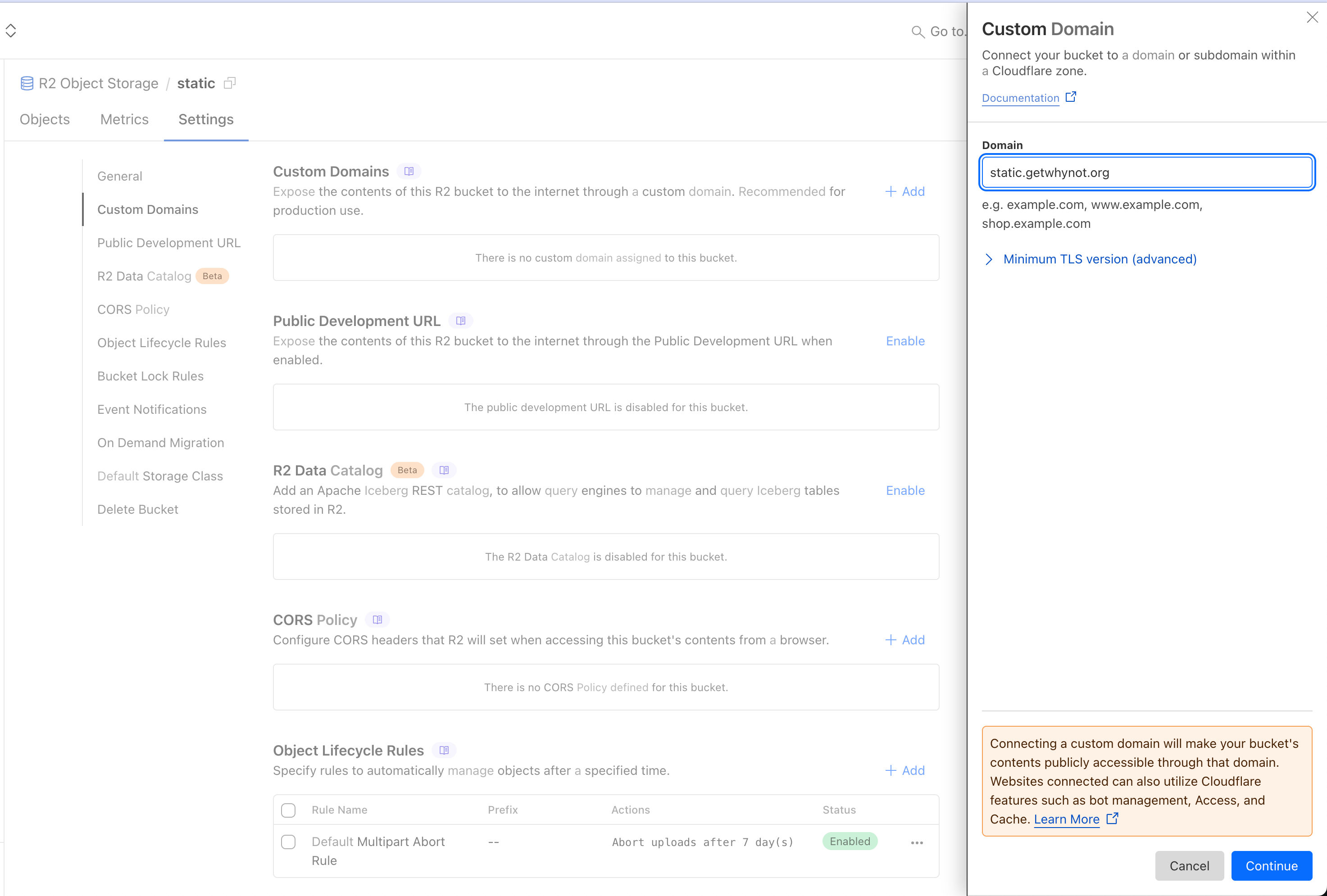Image resolution: width=1327 pixels, height=896 pixels.
Task: Switch to the Objects tab
Action: pyautogui.click(x=45, y=119)
